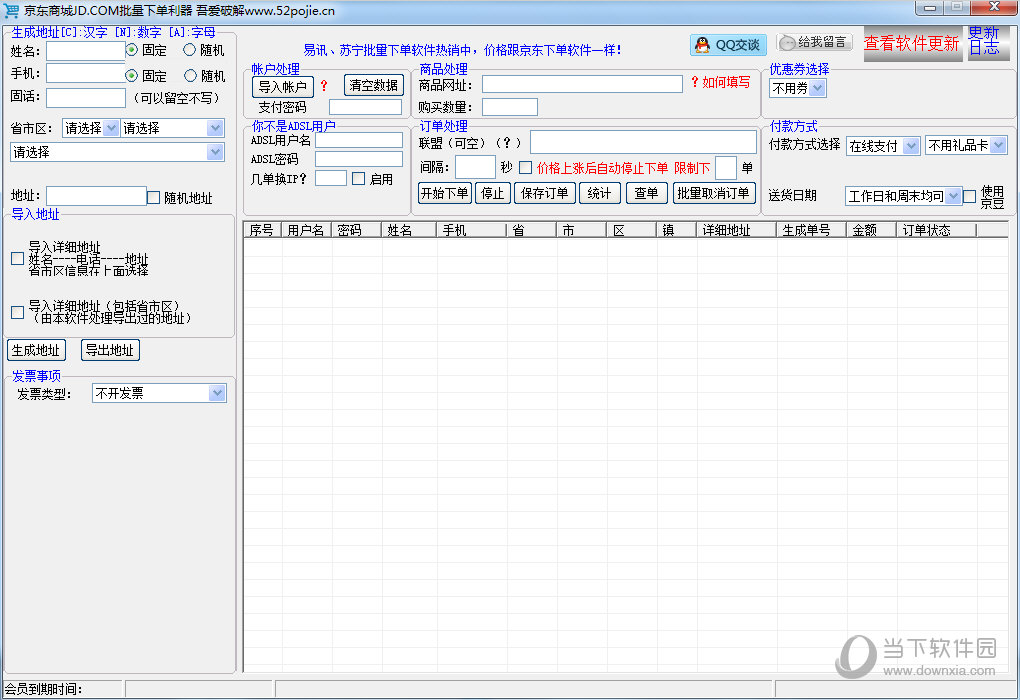Tick the 导入详细地址（包括省市区）checkbox
This screenshot has width=1020, height=700.
click(18, 312)
